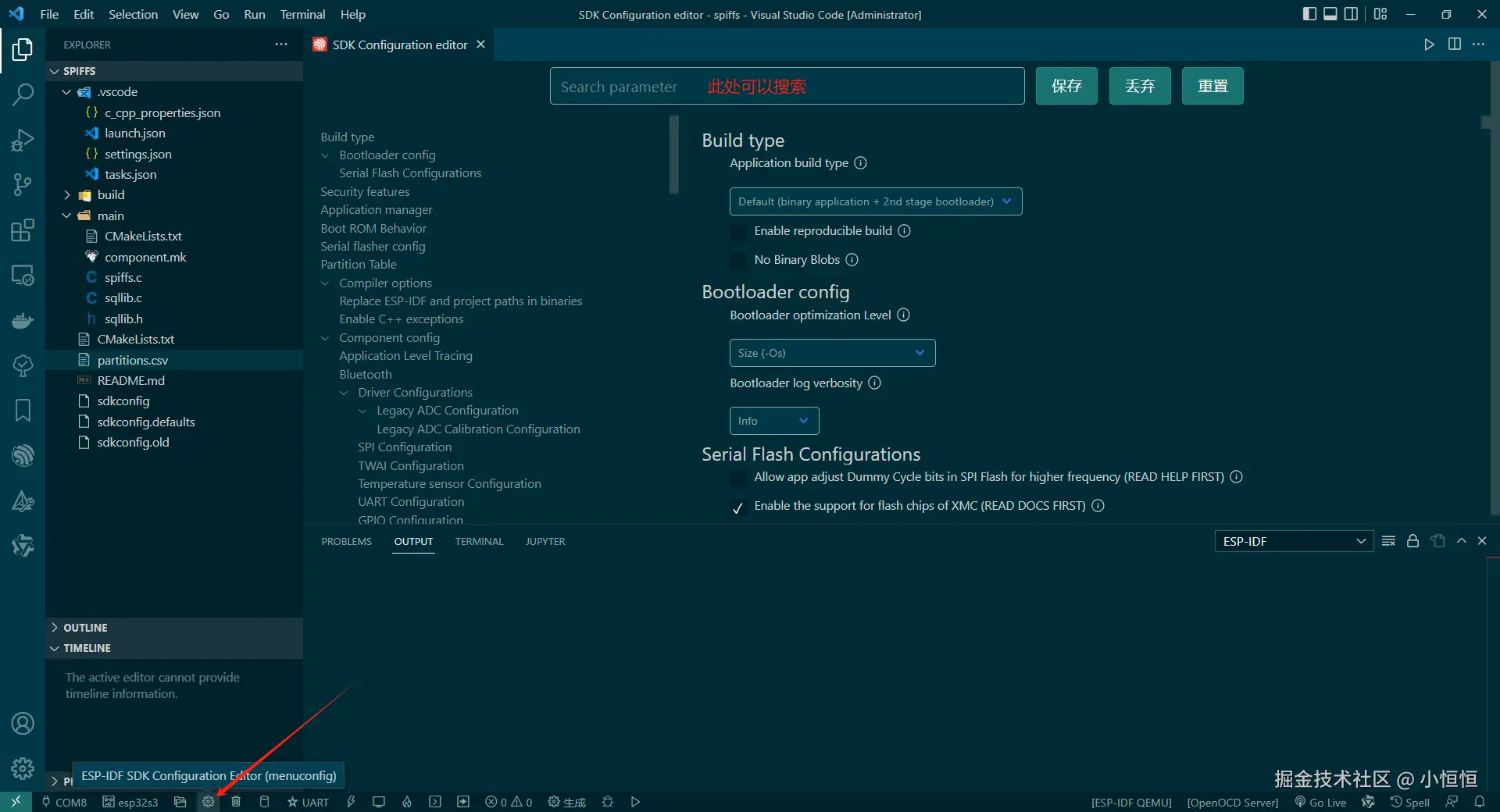The width and height of the screenshot is (1500, 812).
Task: Toggle Allow app adjust Dummy Cycle bits checkbox
Action: click(x=737, y=478)
